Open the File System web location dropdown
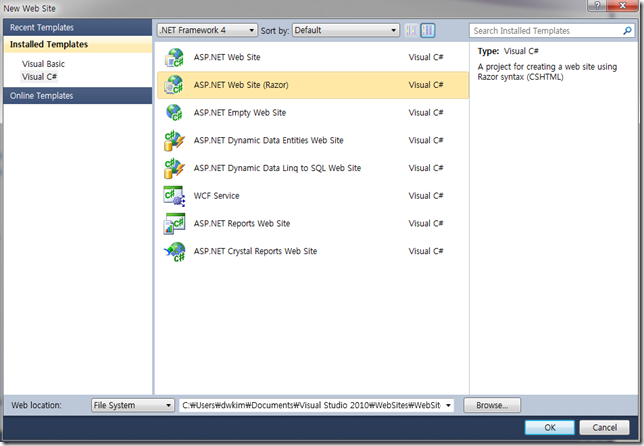Image resolution: width=644 pixels, height=446 pixels. (x=132, y=405)
